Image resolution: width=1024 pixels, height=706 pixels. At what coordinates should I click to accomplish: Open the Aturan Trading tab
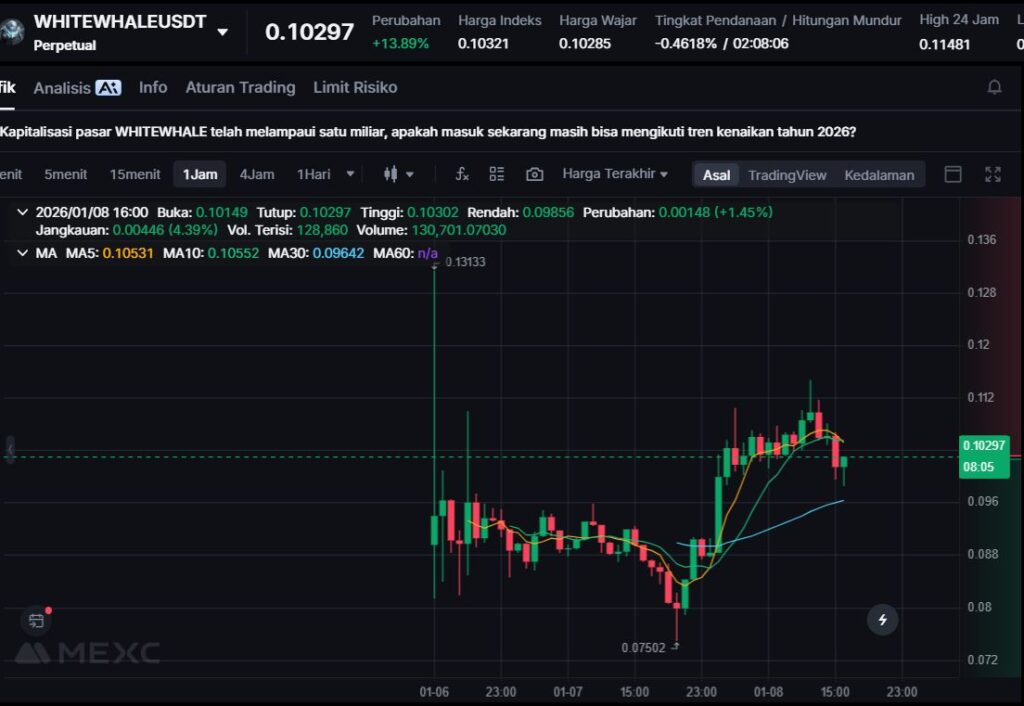(240, 87)
